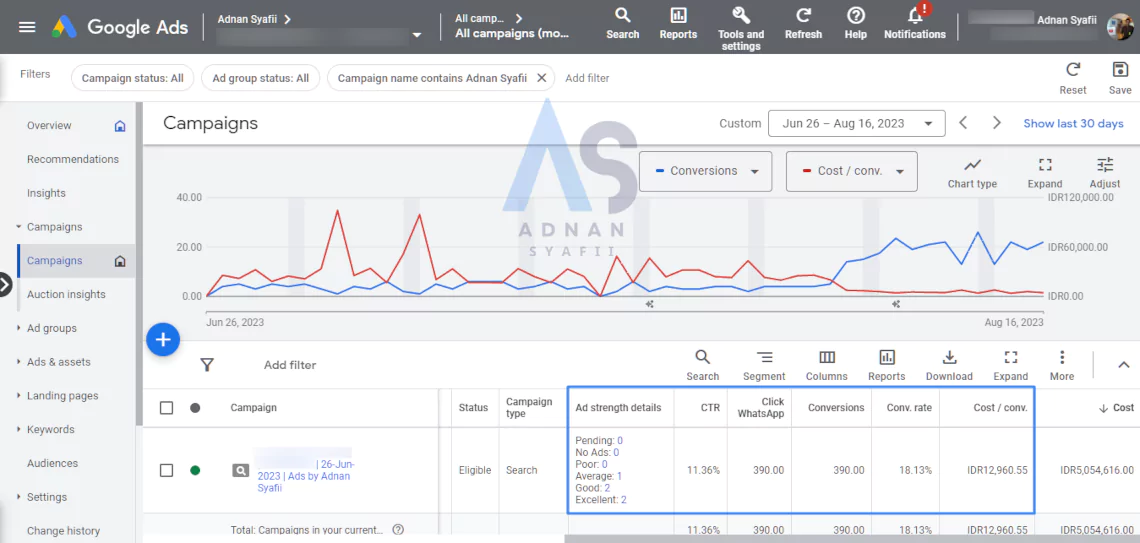Adjust the chart settings
1140x543 pixels.
[1104, 173]
